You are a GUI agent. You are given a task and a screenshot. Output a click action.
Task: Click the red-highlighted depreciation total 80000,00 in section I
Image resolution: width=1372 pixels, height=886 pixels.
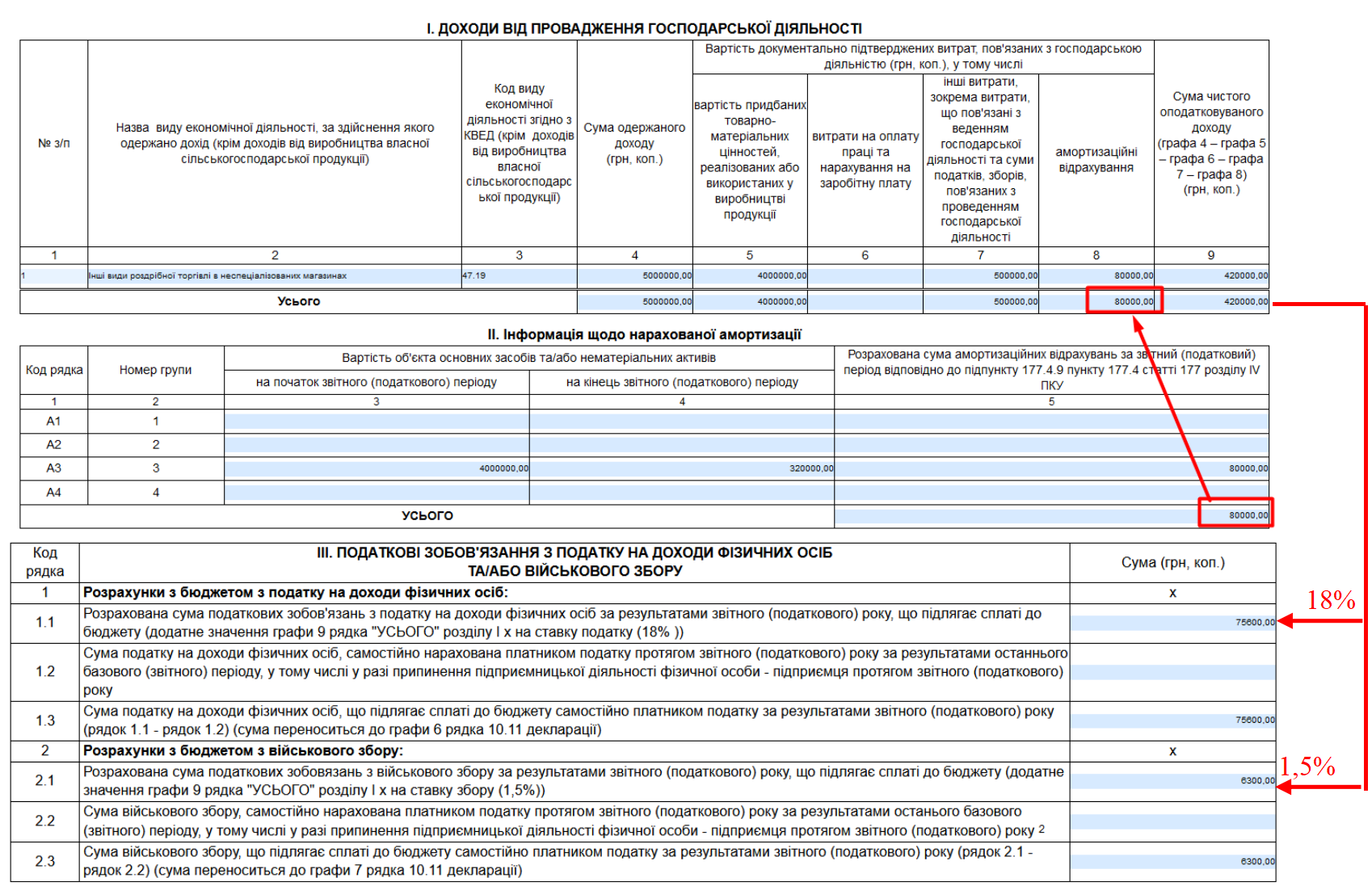pyautogui.click(x=1125, y=301)
